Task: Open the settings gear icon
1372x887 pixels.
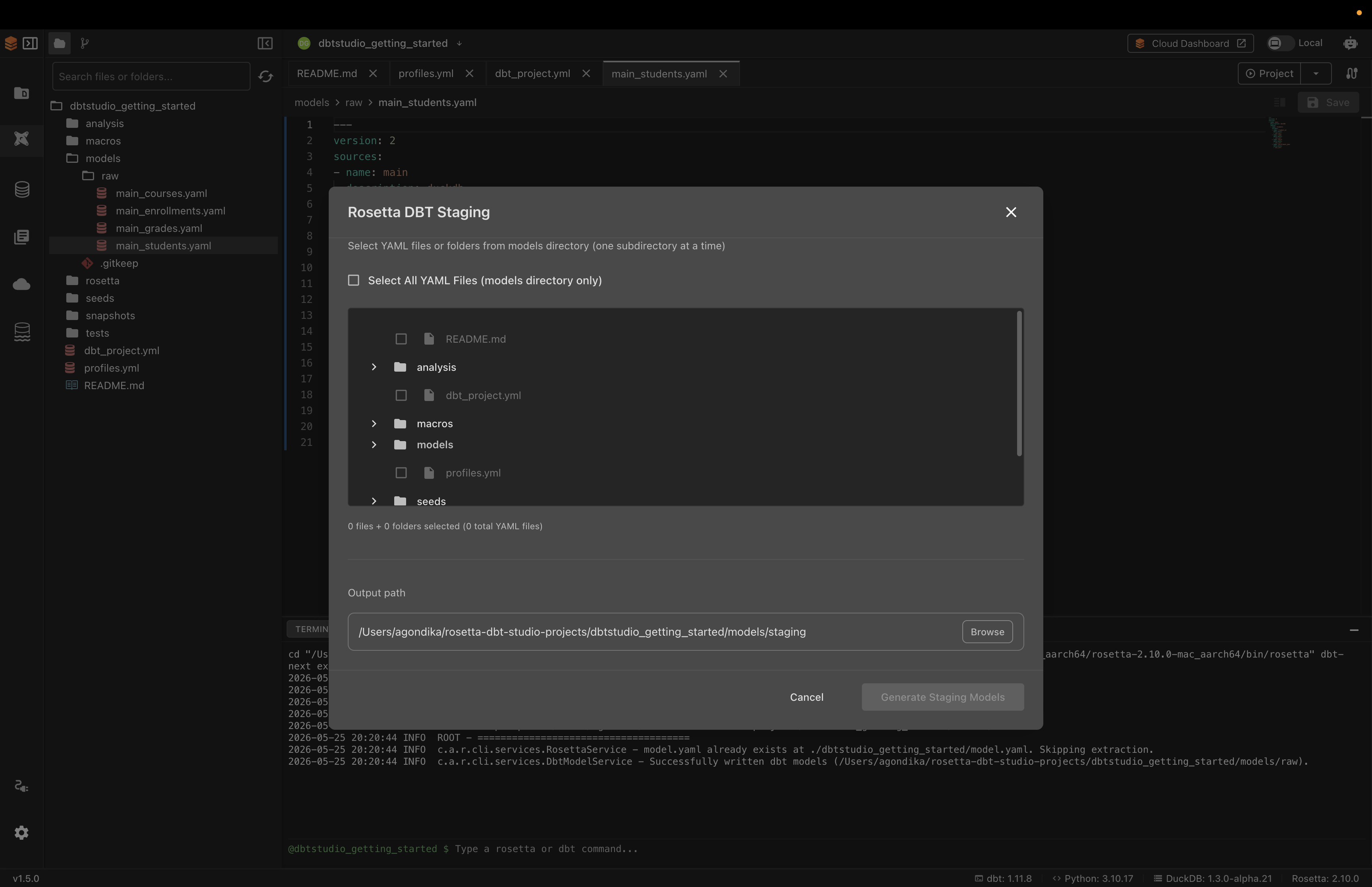Action: tap(21, 832)
